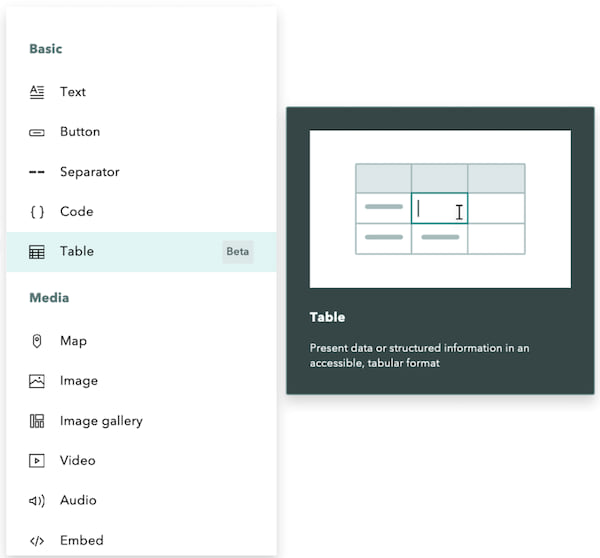Insert a Map block

click(x=141, y=341)
